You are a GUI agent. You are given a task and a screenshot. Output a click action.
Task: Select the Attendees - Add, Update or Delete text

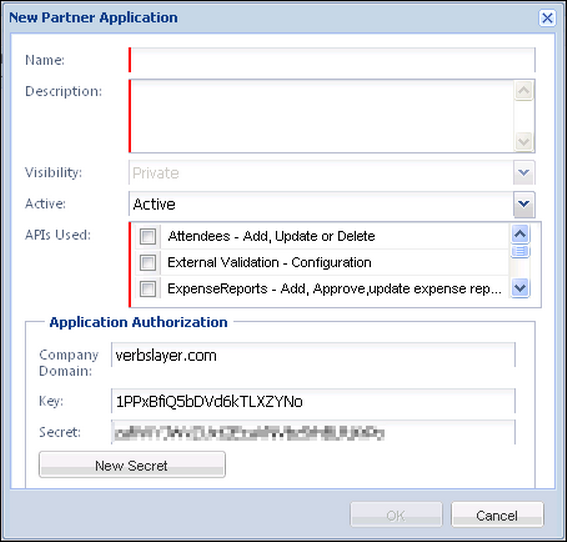click(271, 236)
